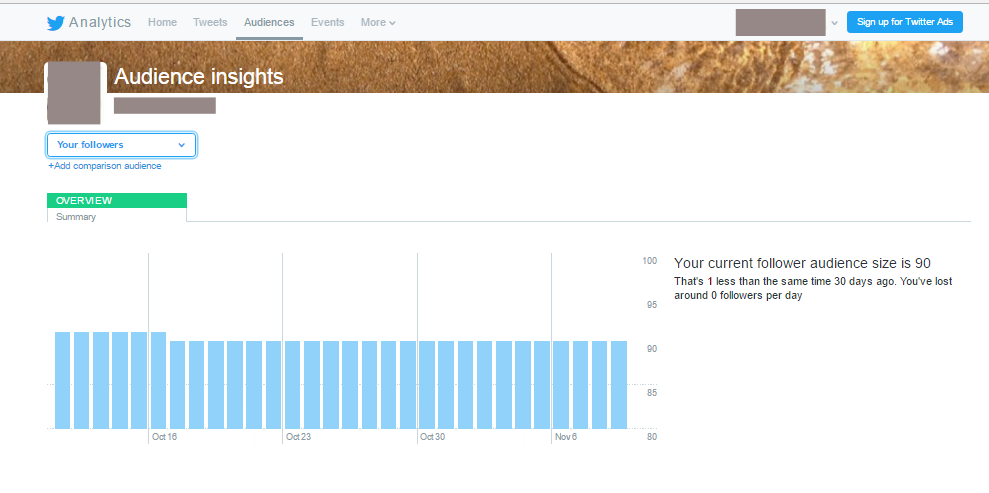The image size is (989, 493).
Task: Select the Audiences tab
Action: point(269,22)
